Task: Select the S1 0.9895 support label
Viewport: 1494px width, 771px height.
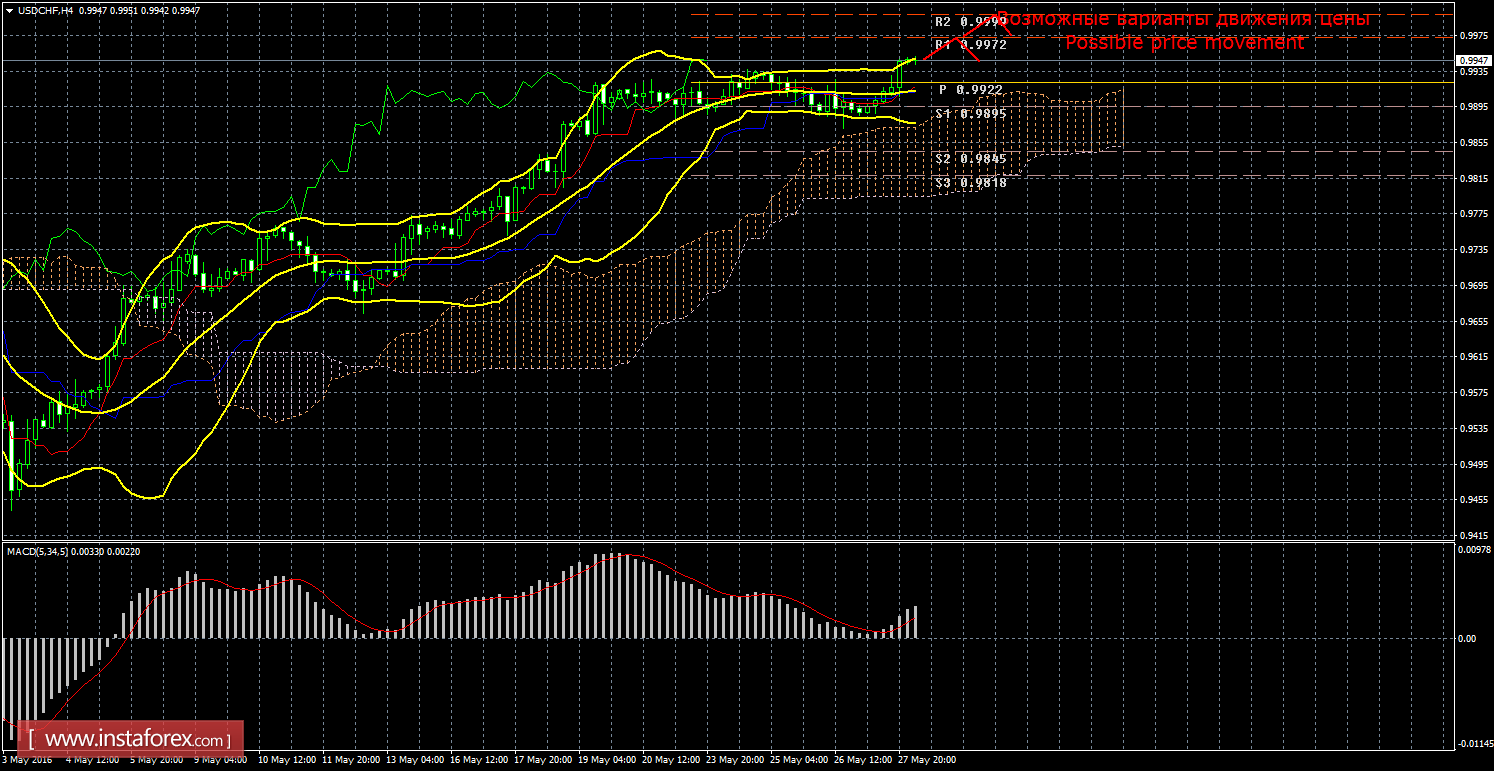Action: coord(970,114)
